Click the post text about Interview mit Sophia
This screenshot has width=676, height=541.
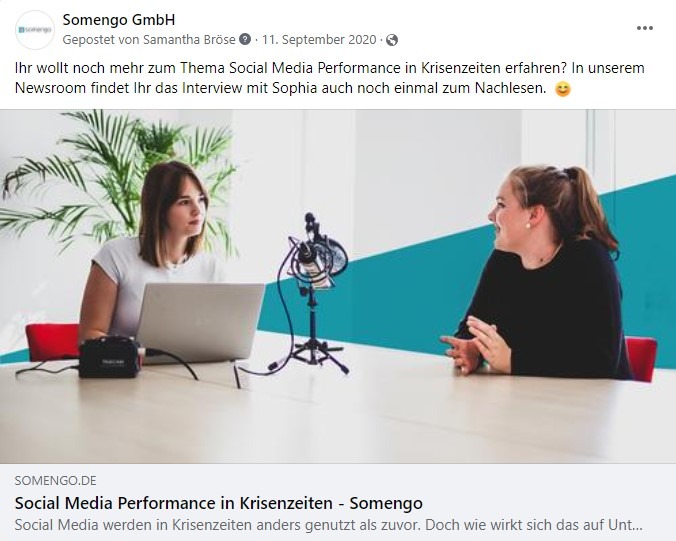pyautogui.click(x=330, y=78)
